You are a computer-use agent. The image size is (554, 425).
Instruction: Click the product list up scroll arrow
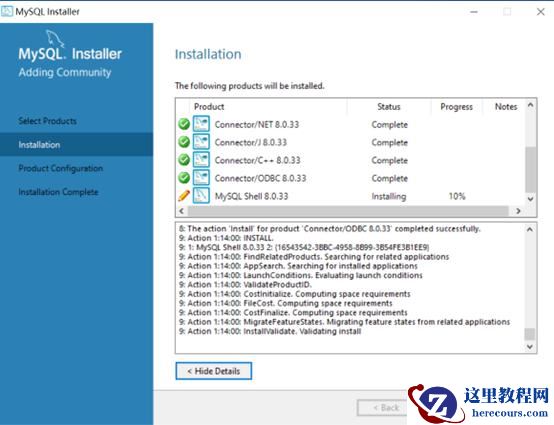(530, 105)
